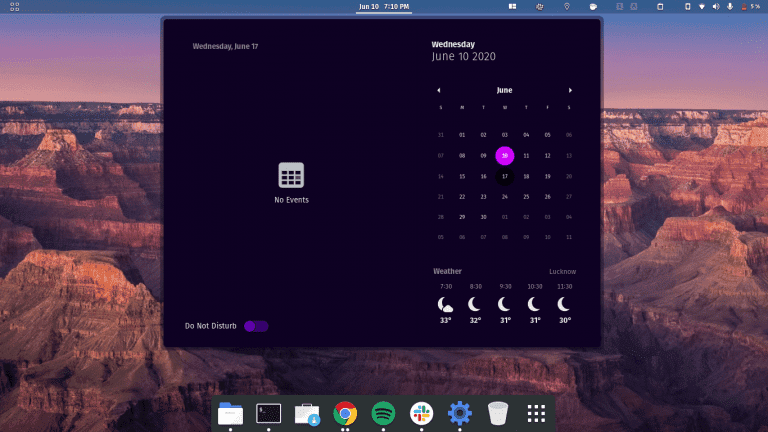
Task: Click the 7:30 forecast showing 33°
Action: pyautogui.click(x=445, y=304)
